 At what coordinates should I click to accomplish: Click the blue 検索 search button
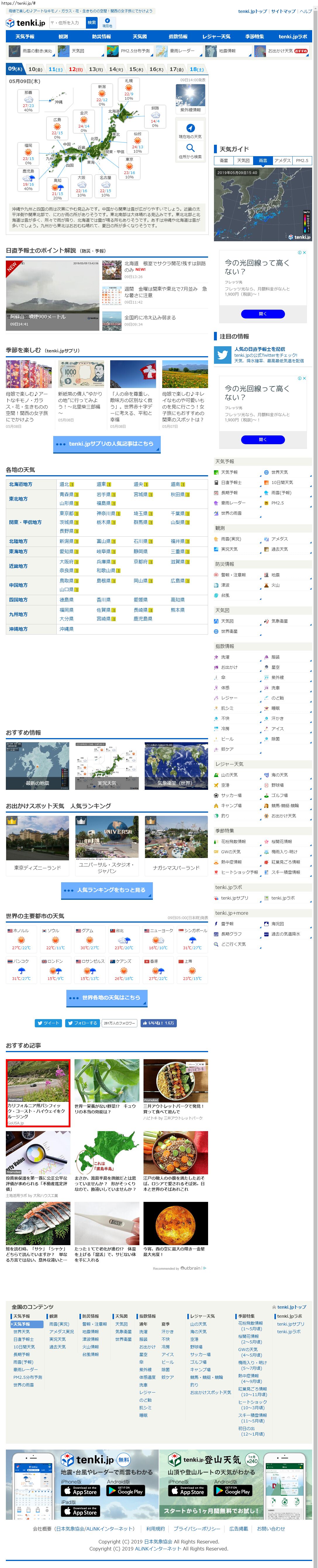click(91, 23)
